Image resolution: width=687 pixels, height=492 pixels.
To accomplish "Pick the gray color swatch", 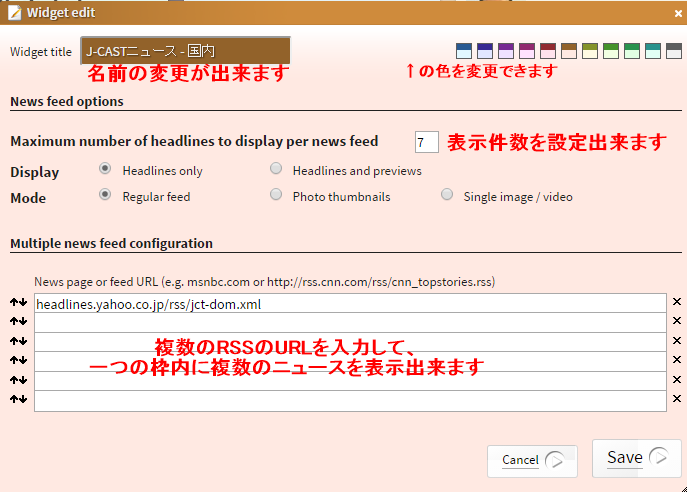I will point(674,51).
